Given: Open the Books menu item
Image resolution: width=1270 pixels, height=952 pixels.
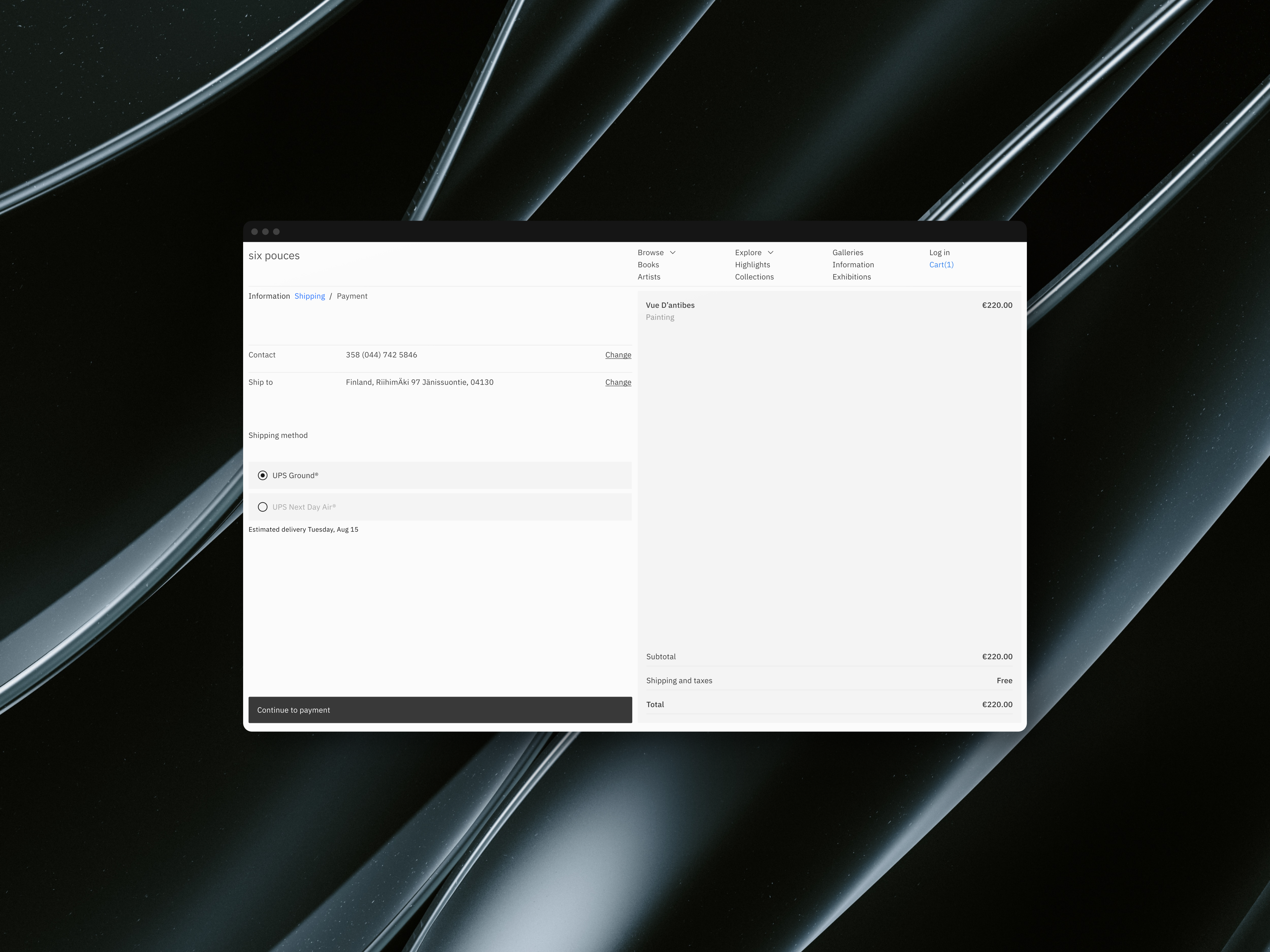Looking at the screenshot, I should tap(648, 264).
